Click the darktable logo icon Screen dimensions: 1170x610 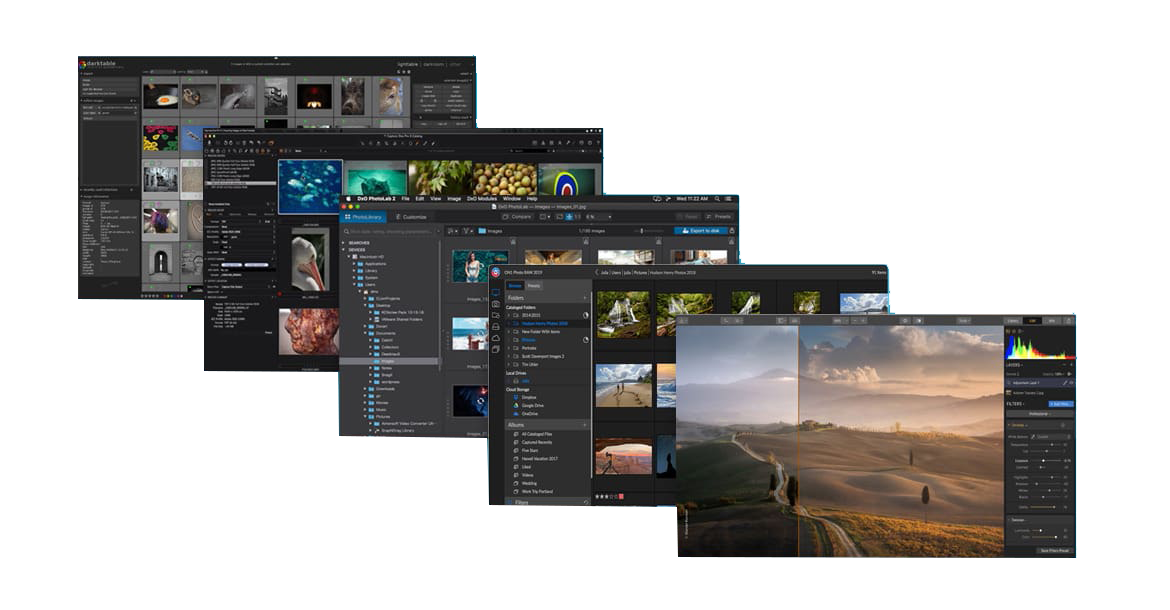click(84, 64)
